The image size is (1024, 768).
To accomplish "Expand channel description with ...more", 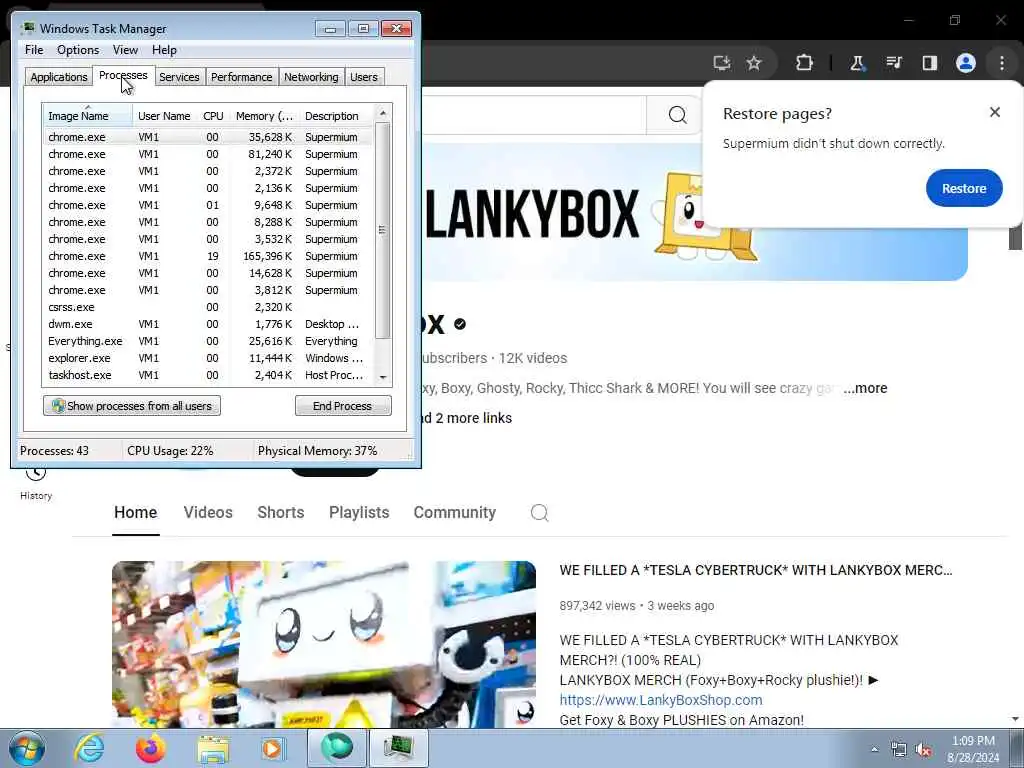I will coord(865,388).
